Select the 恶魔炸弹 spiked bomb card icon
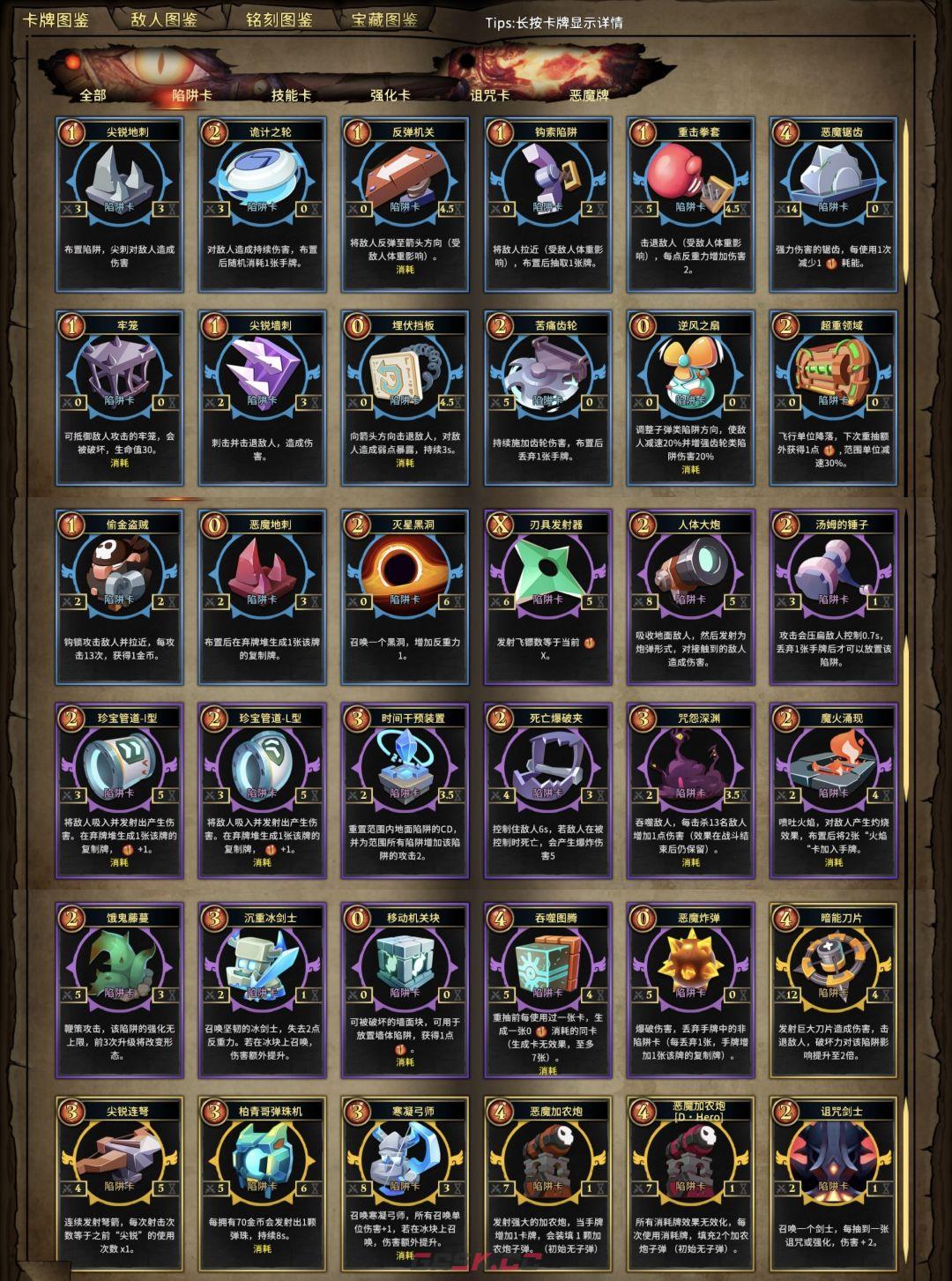 [691, 963]
